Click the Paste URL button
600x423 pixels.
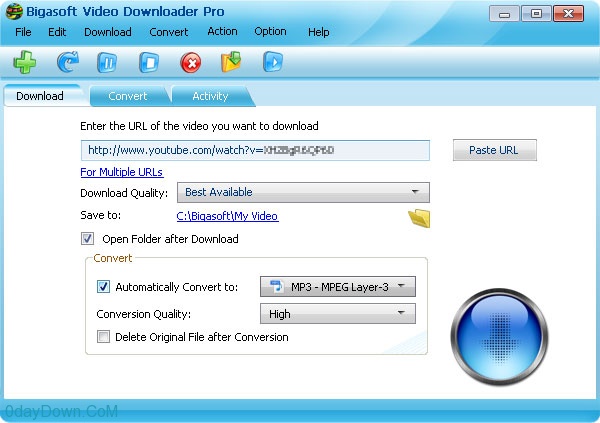(494, 150)
